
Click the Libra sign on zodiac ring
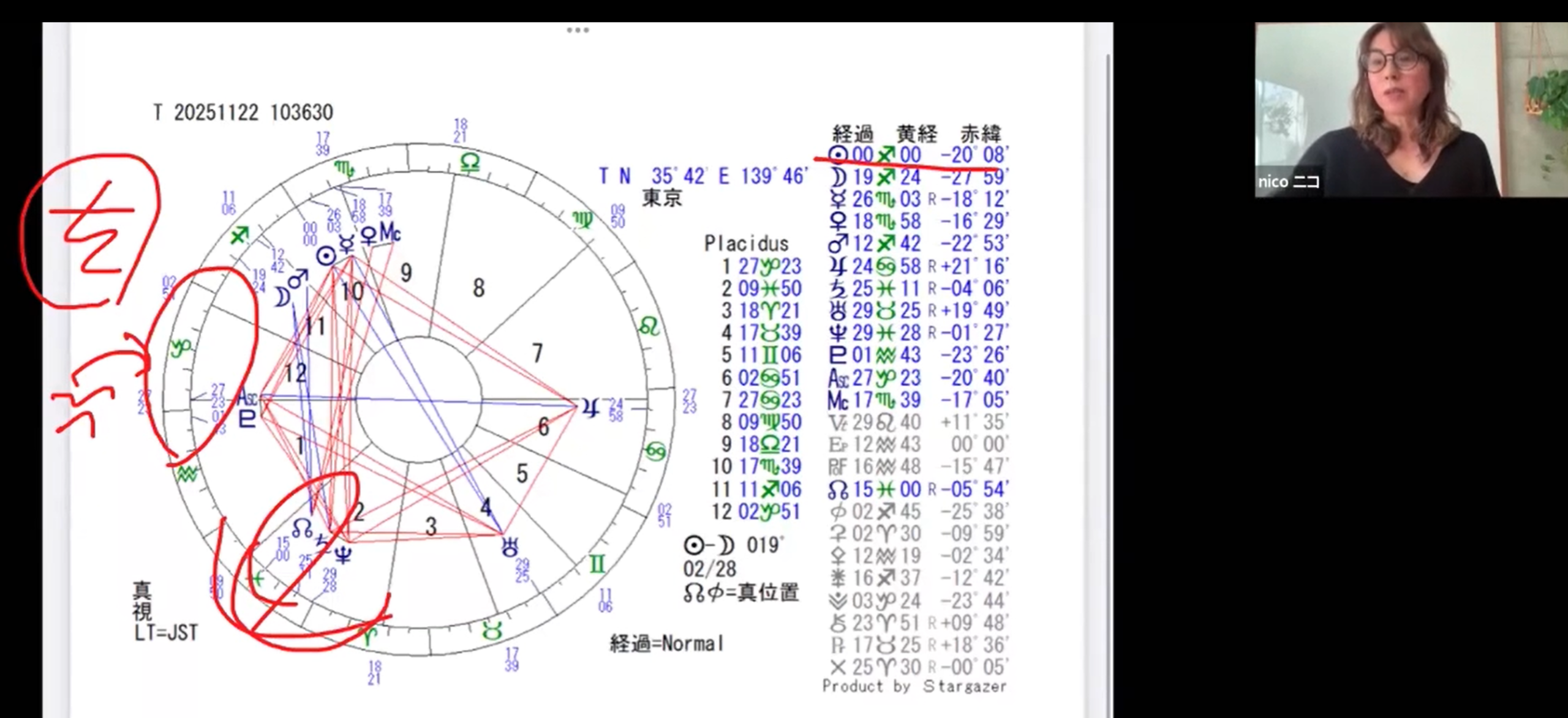click(470, 162)
